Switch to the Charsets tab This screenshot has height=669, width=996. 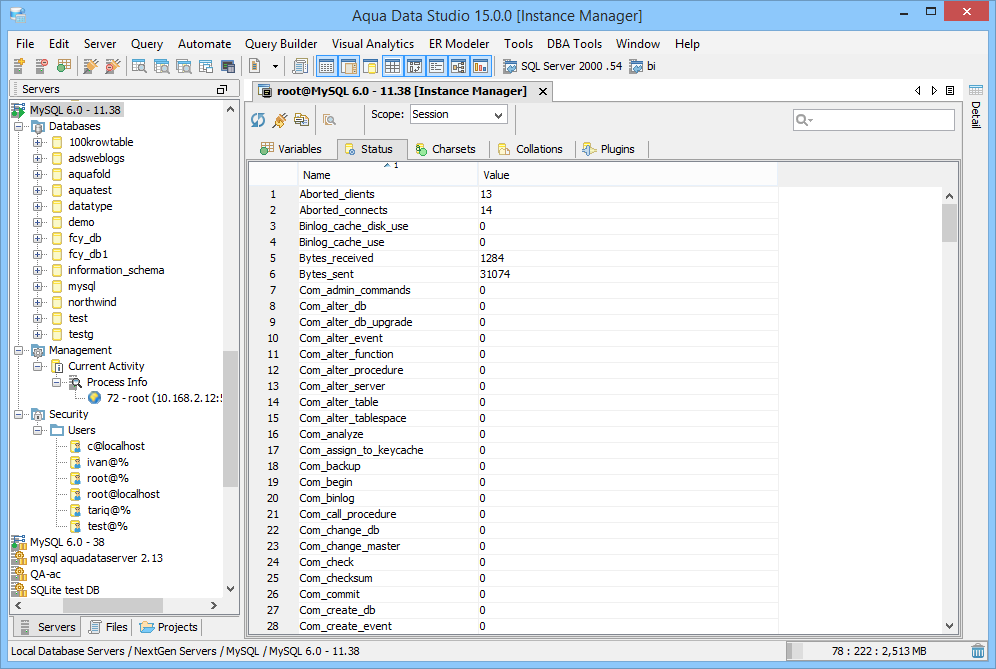point(446,149)
